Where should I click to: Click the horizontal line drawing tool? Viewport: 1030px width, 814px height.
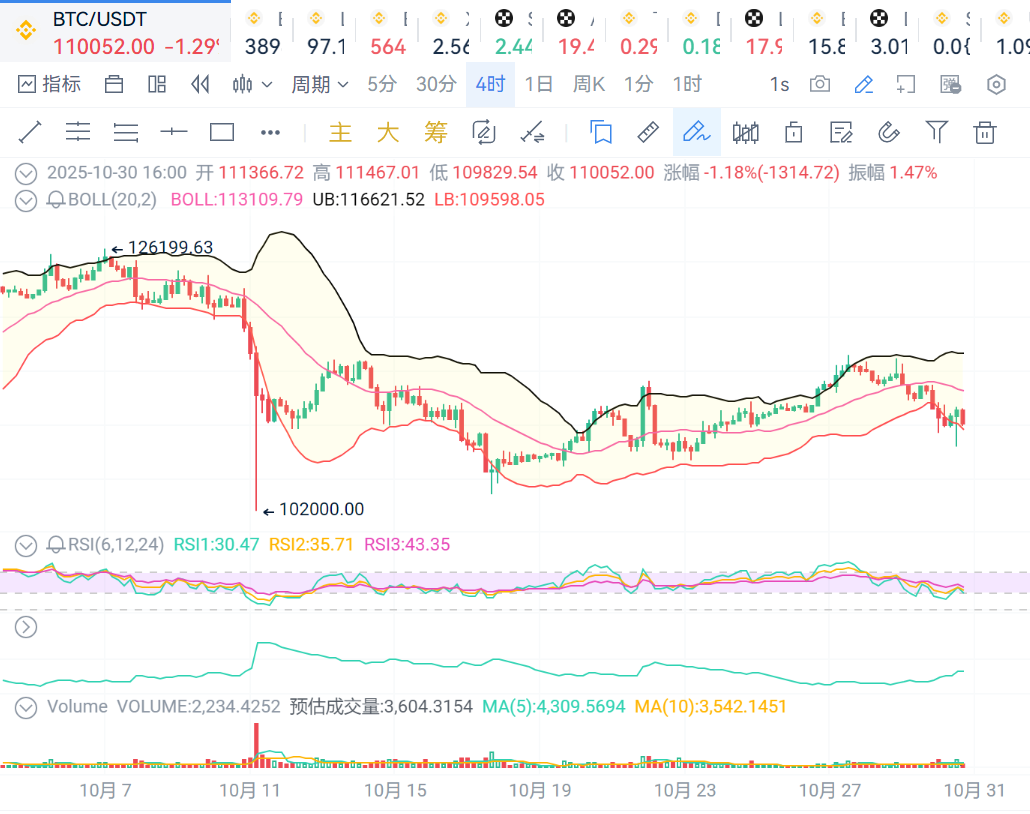174,131
